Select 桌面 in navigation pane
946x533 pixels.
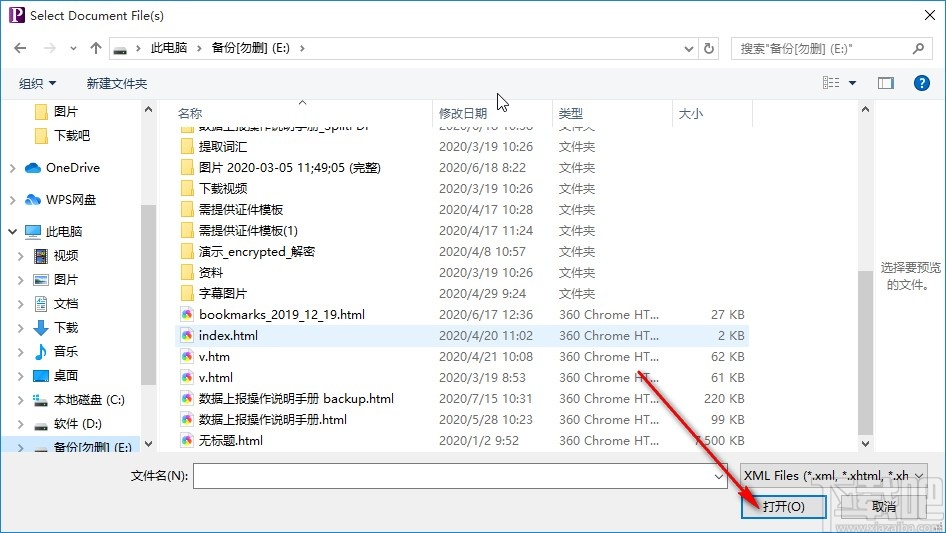point(66,375)
